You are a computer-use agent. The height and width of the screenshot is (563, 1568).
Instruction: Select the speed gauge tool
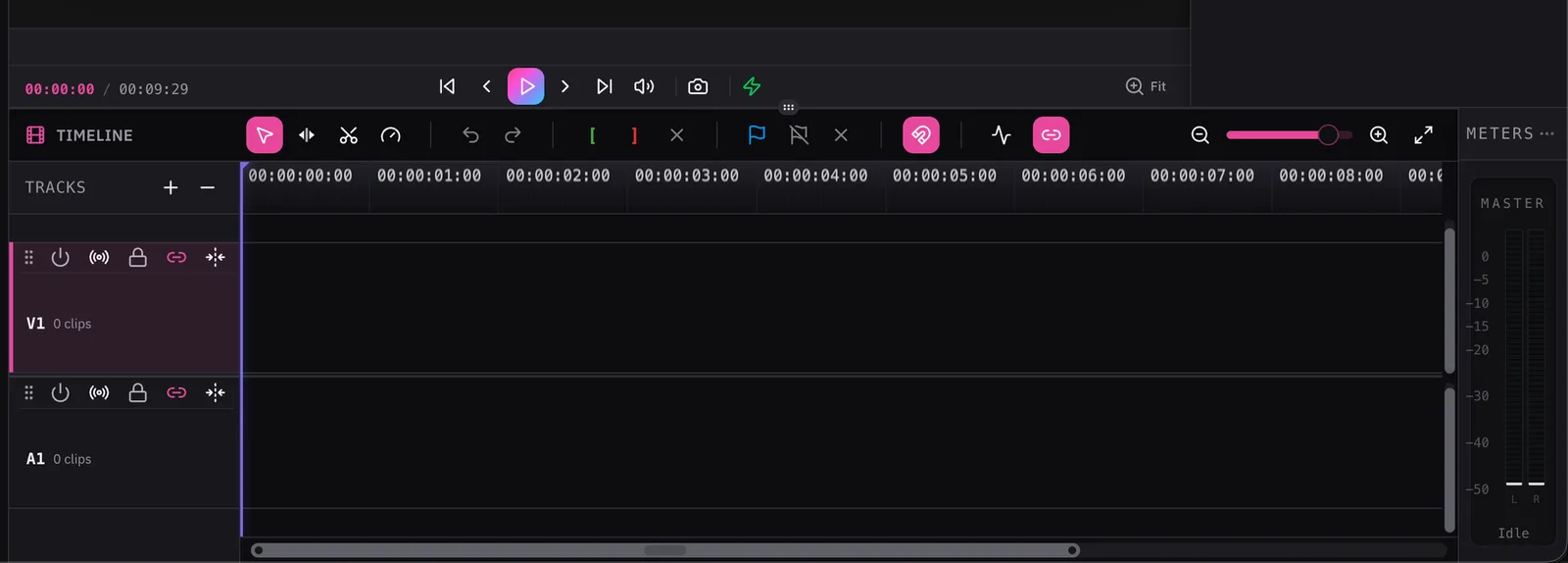(x=391, y=135)
